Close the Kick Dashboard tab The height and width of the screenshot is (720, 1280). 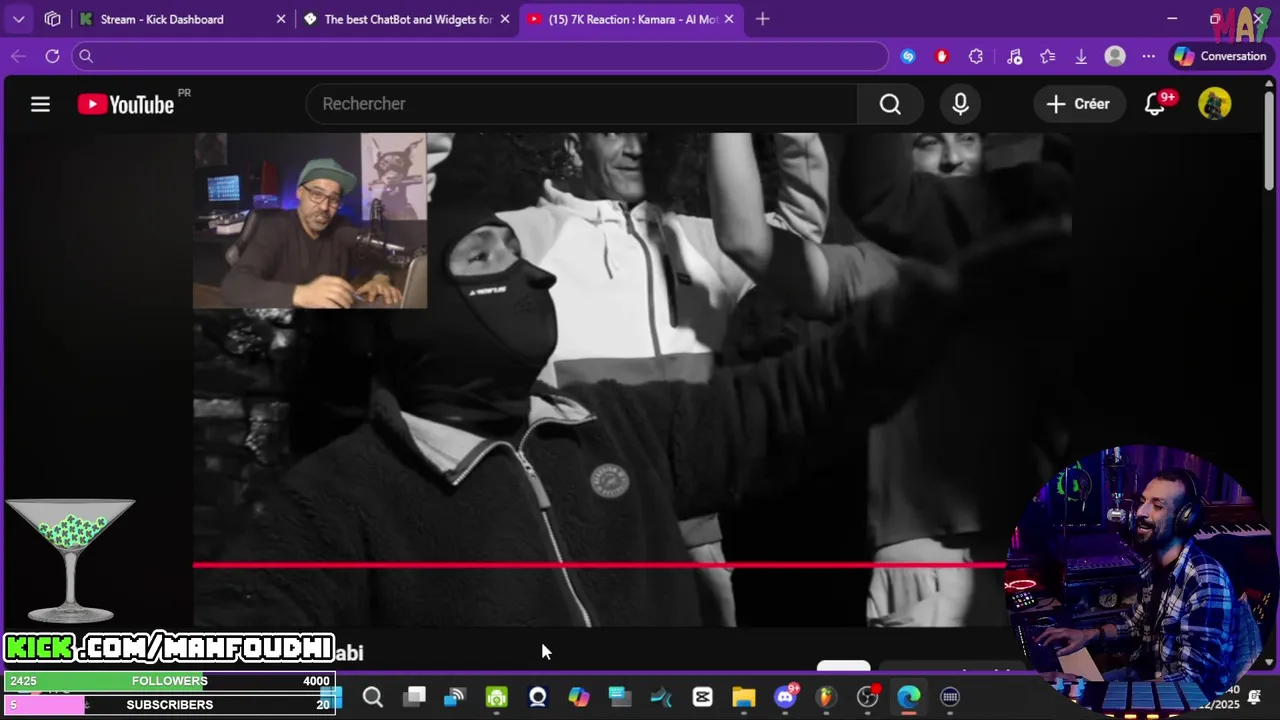[x=281, y=19]
